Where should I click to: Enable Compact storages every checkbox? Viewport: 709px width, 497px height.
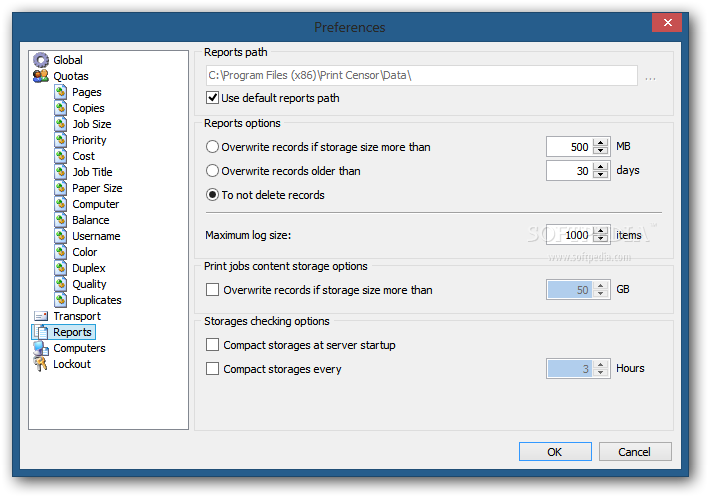coord(213,369)
